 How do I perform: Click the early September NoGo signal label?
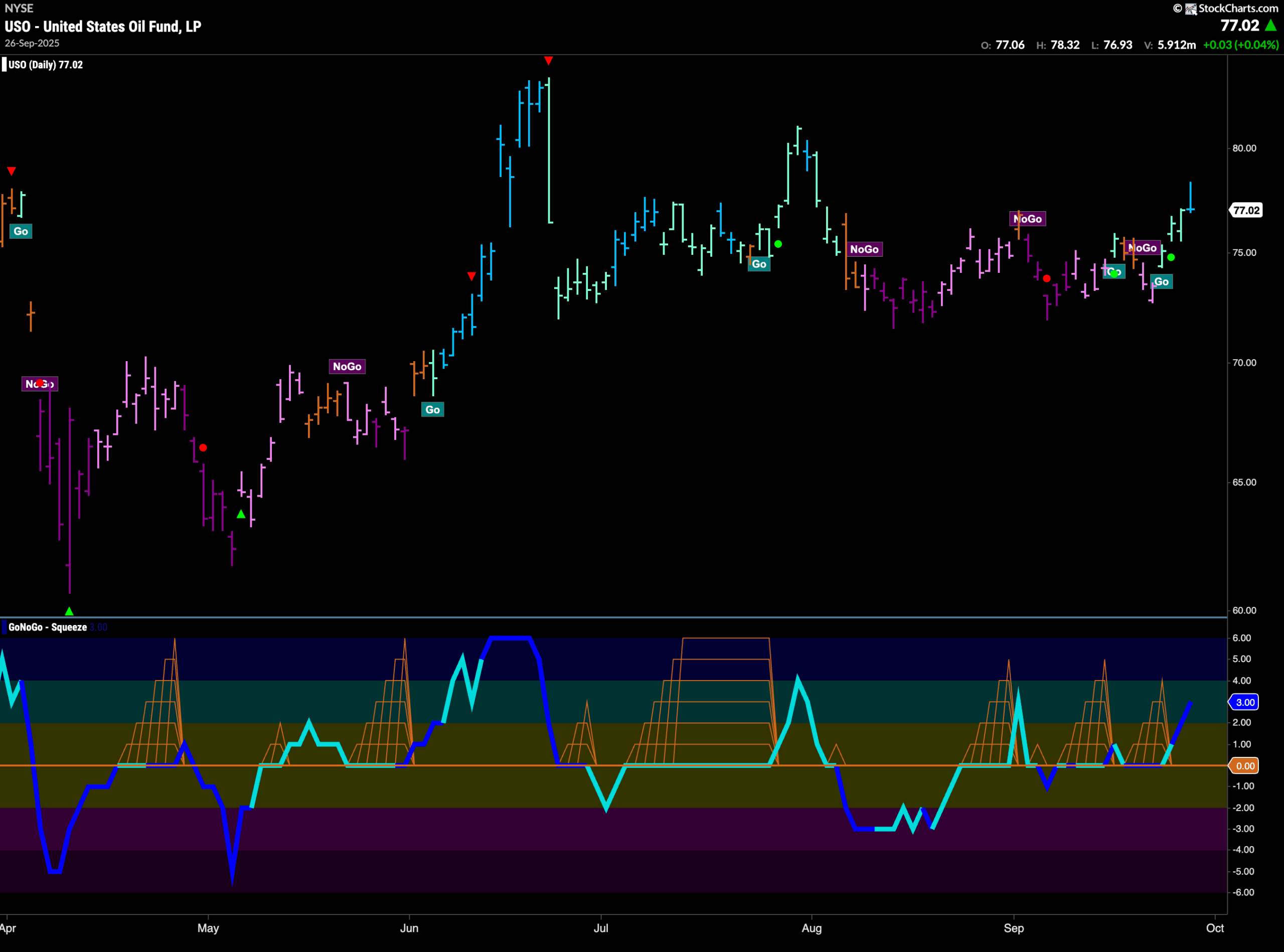tap(1028, 219)
